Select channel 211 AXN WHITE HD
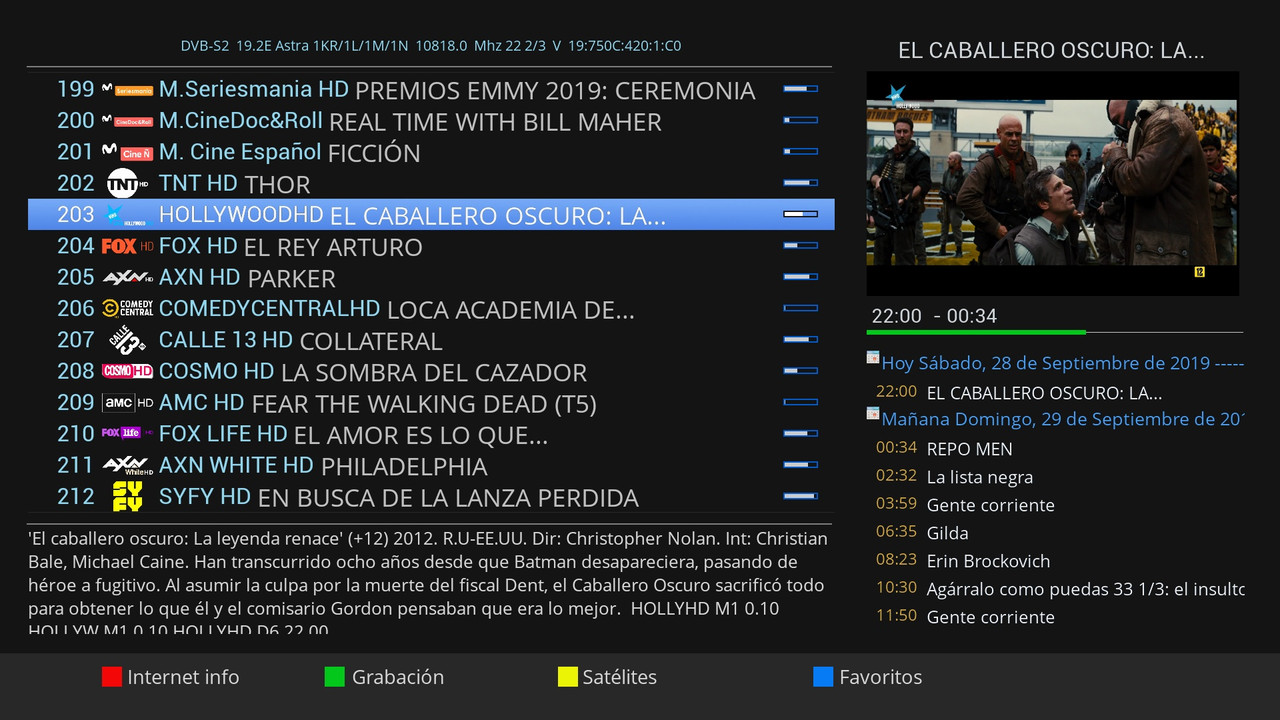 (x=430, y=465)
